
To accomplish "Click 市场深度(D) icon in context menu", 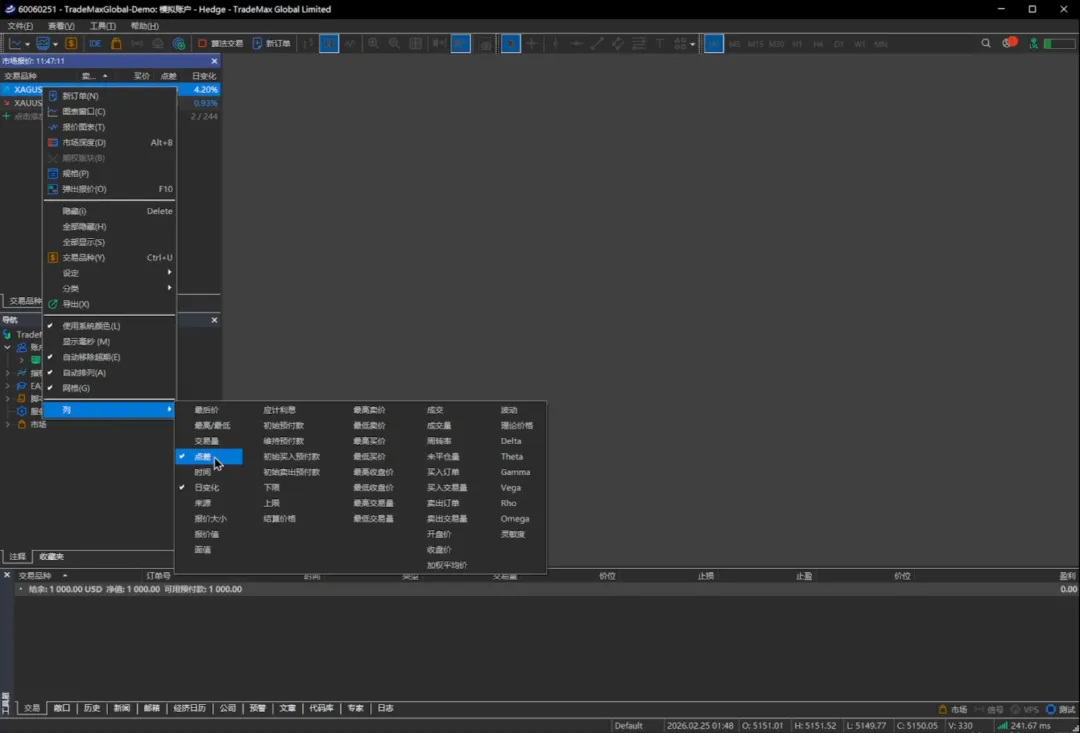I will [x=53, y=142].
